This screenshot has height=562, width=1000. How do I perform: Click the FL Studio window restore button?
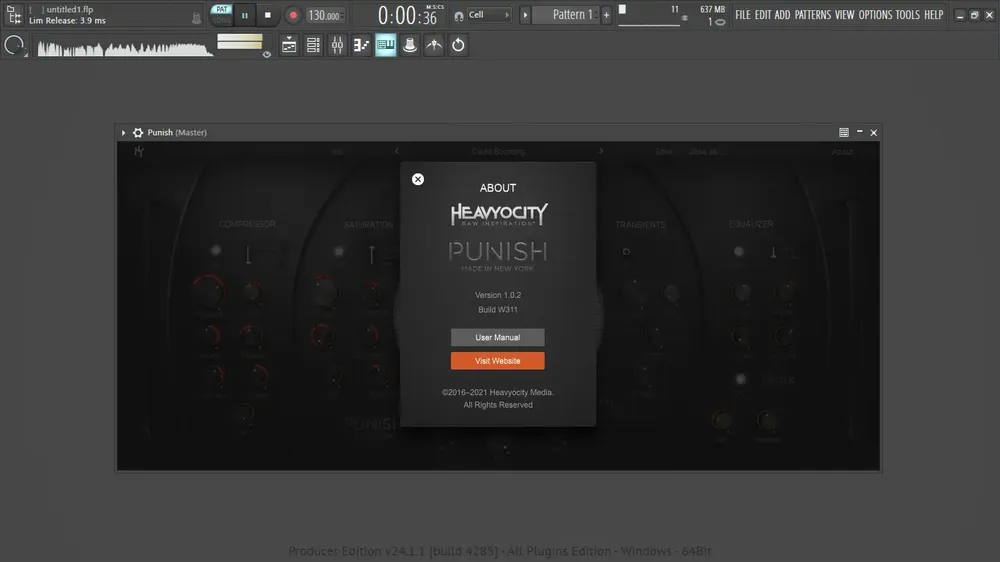pos(974,15)
